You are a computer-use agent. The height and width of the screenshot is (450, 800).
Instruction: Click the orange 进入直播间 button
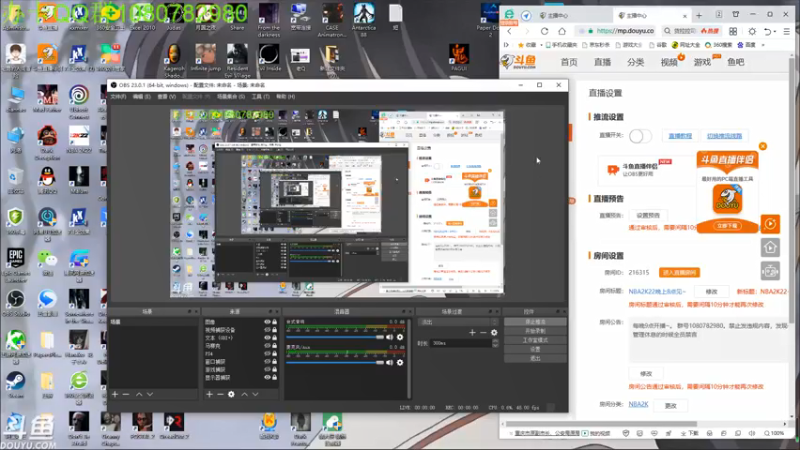click(x=679, y=272)
